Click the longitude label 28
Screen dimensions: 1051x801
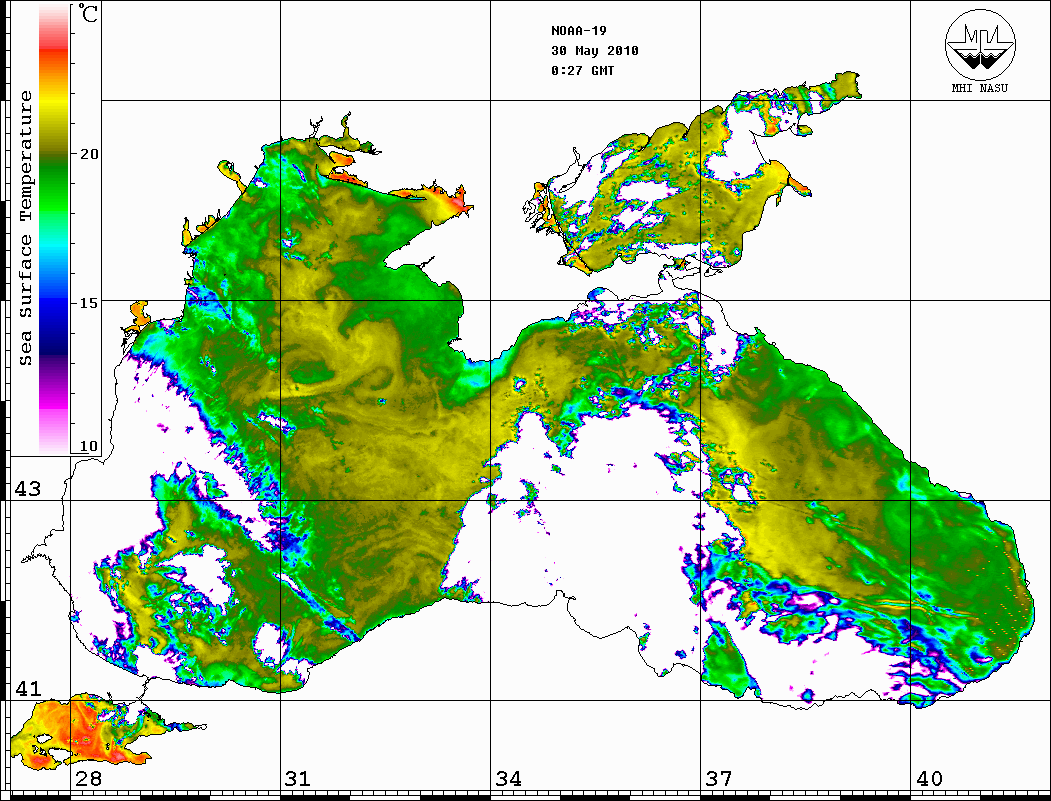pyautogui.click(x=88, y=779)
